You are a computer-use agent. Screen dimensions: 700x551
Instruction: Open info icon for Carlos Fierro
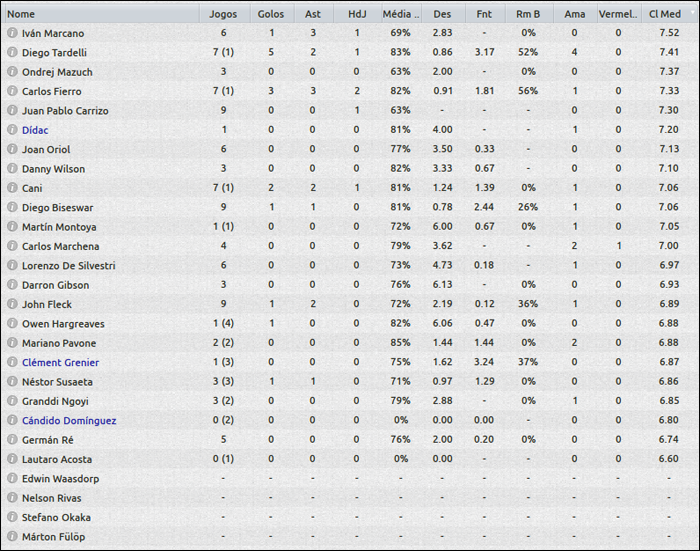[x=12, y=91]
